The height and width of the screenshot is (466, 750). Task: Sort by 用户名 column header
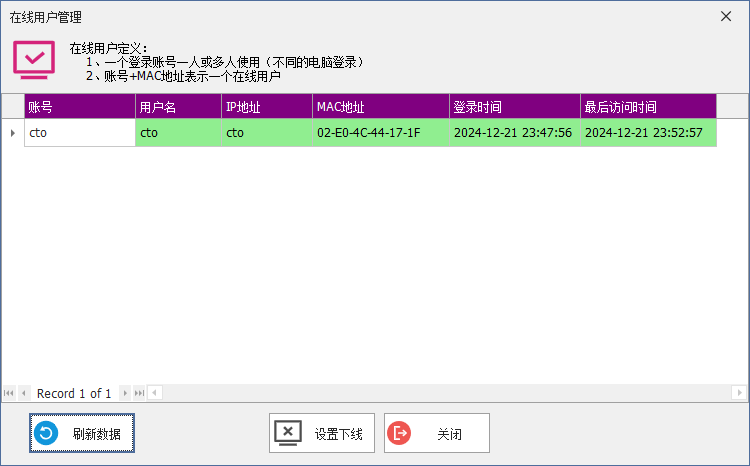click(x=178, y=106)
